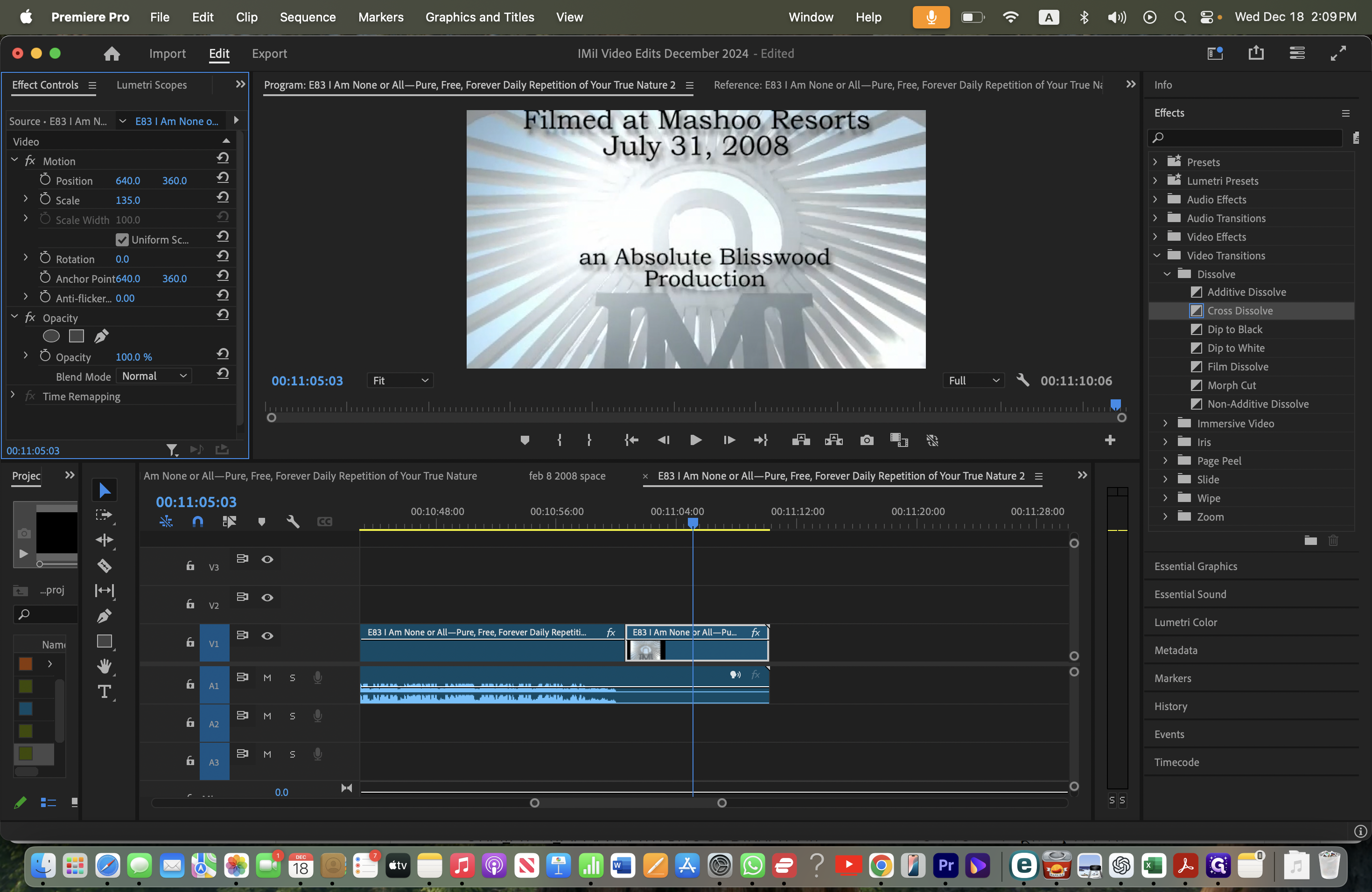This screenshot has height=892, width=1372.
Task: Click the Export Frame camera icon
Action: 867,440
